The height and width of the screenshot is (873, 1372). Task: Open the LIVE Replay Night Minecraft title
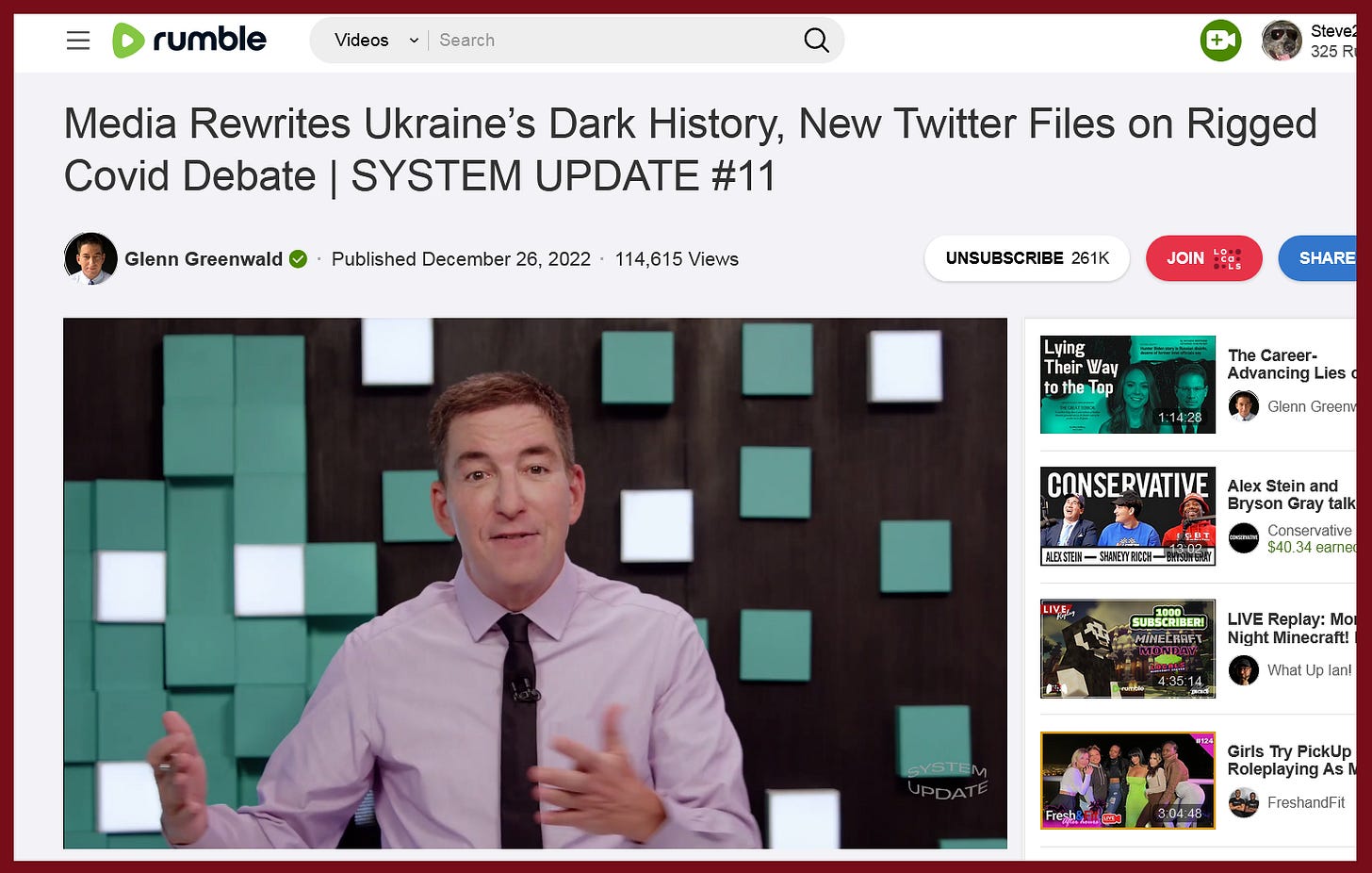(1292, 628)
